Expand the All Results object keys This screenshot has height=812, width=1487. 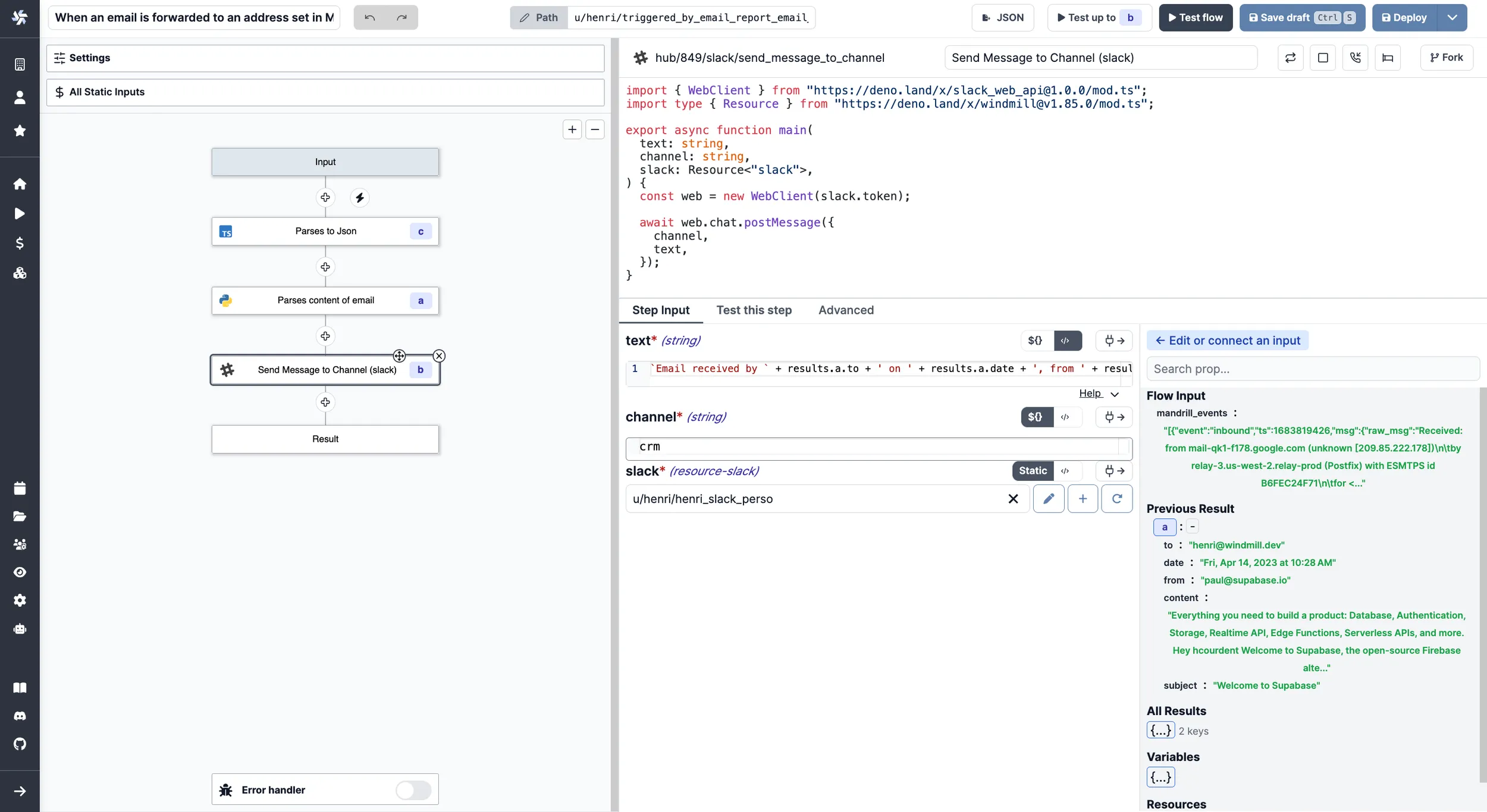pyautogui.click(x=1160, y=731)
